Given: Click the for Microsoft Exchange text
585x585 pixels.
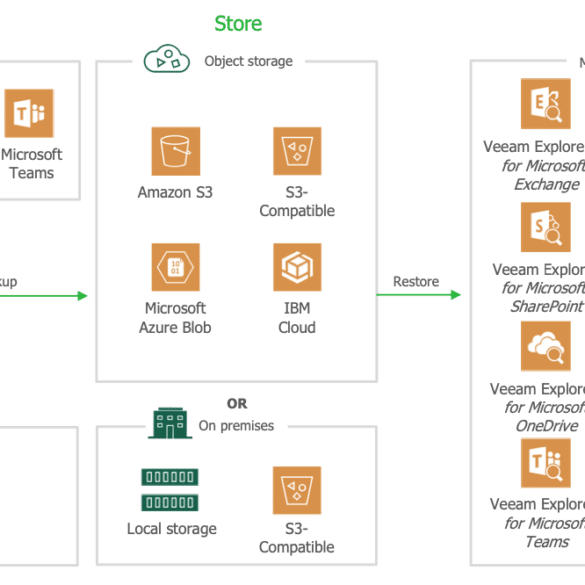Looking at the screenshot, I should (x=543, y=175).
